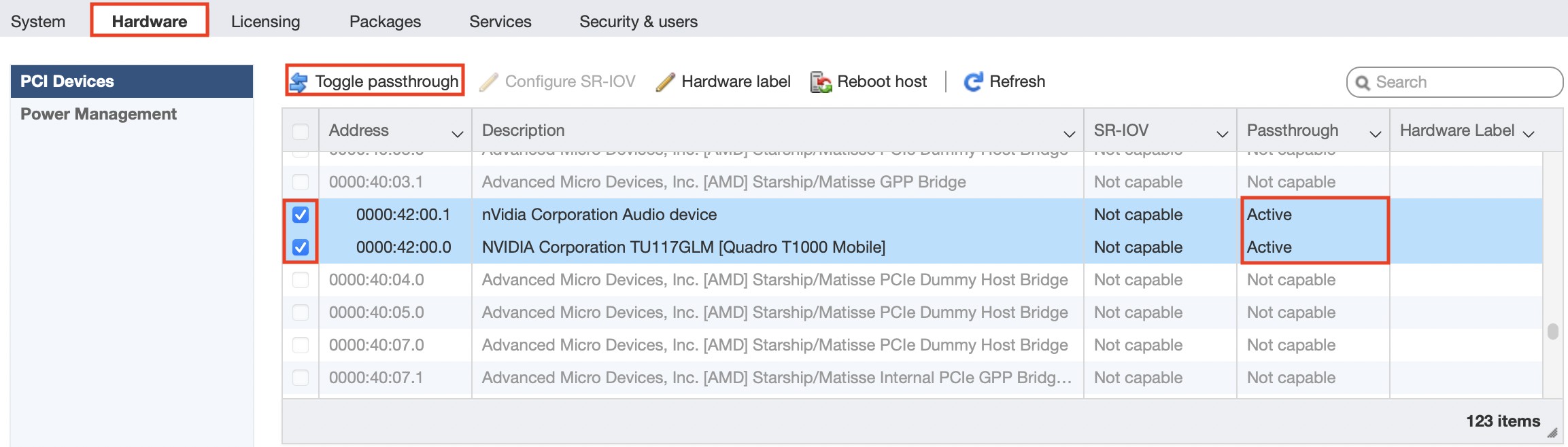Click the Toggle passthrough arrows icon

pyautogui.click(x=299, y=82)
